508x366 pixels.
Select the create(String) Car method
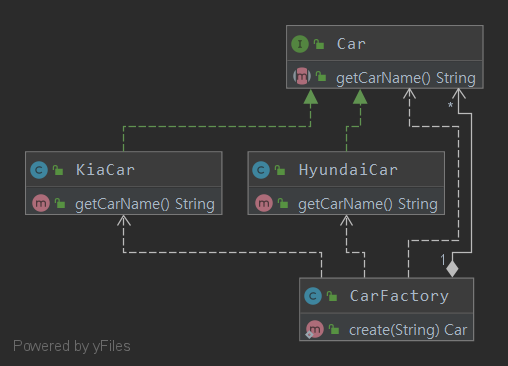[x=408, y=330]
